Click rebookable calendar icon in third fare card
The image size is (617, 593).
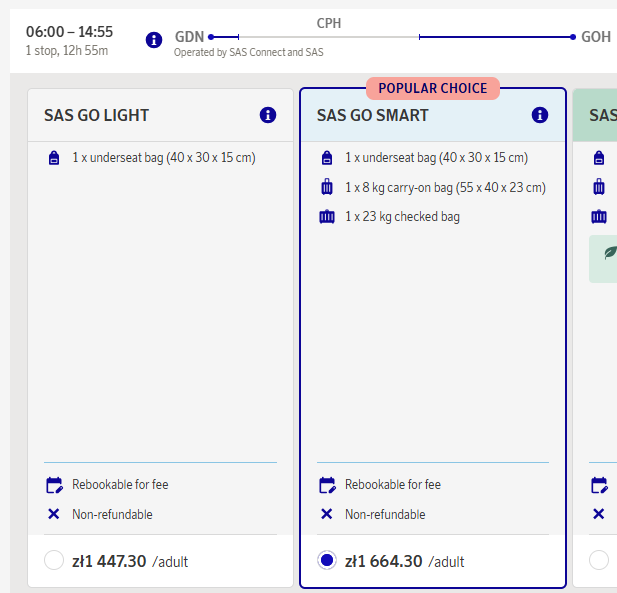(599, 485)
